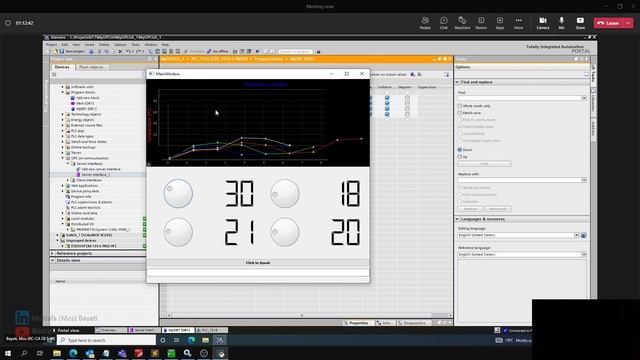This screenshot has width=640, height=360.
Task: Collapse the Program blocks tree node
Action: 63,92
